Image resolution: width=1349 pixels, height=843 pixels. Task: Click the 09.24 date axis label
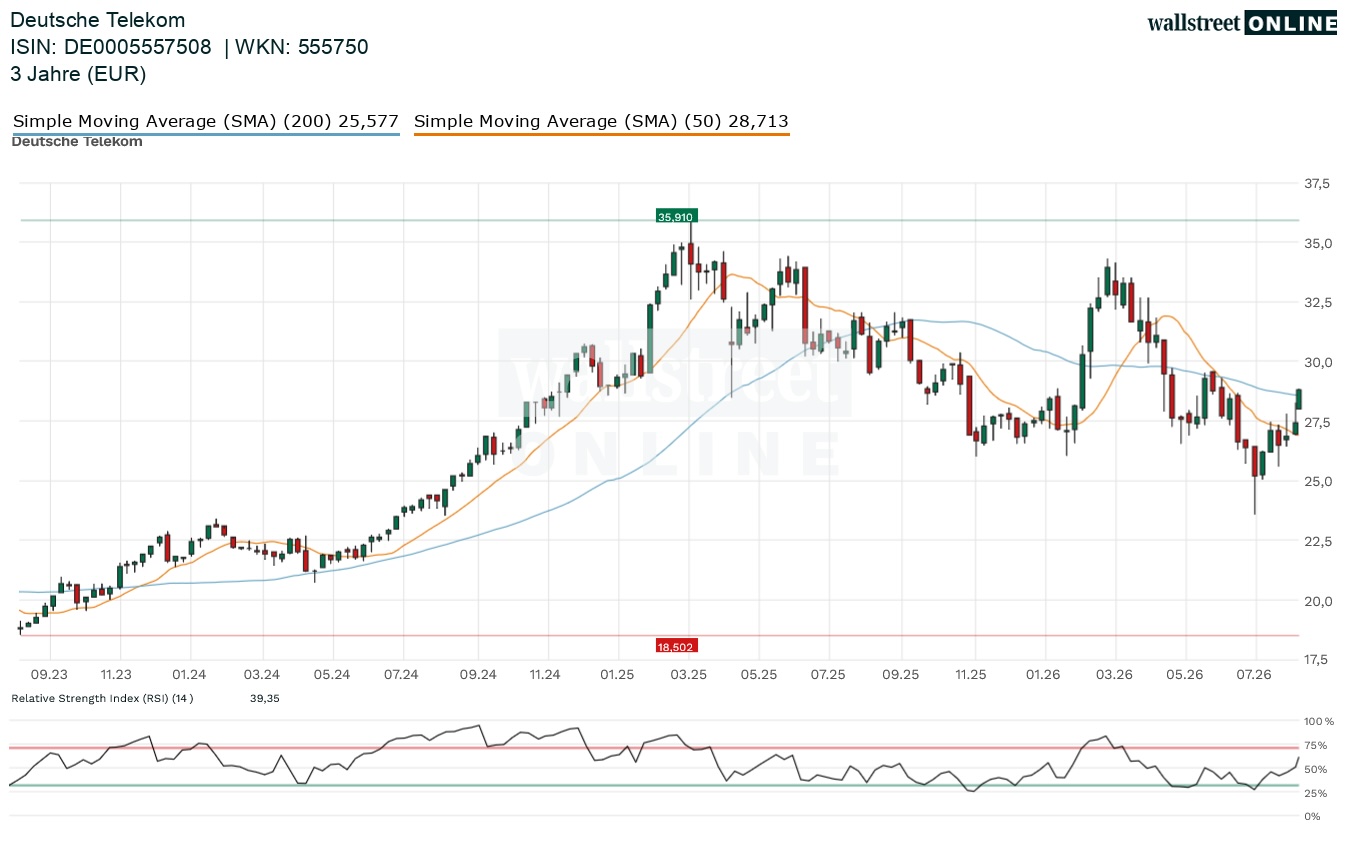(478, 675)
